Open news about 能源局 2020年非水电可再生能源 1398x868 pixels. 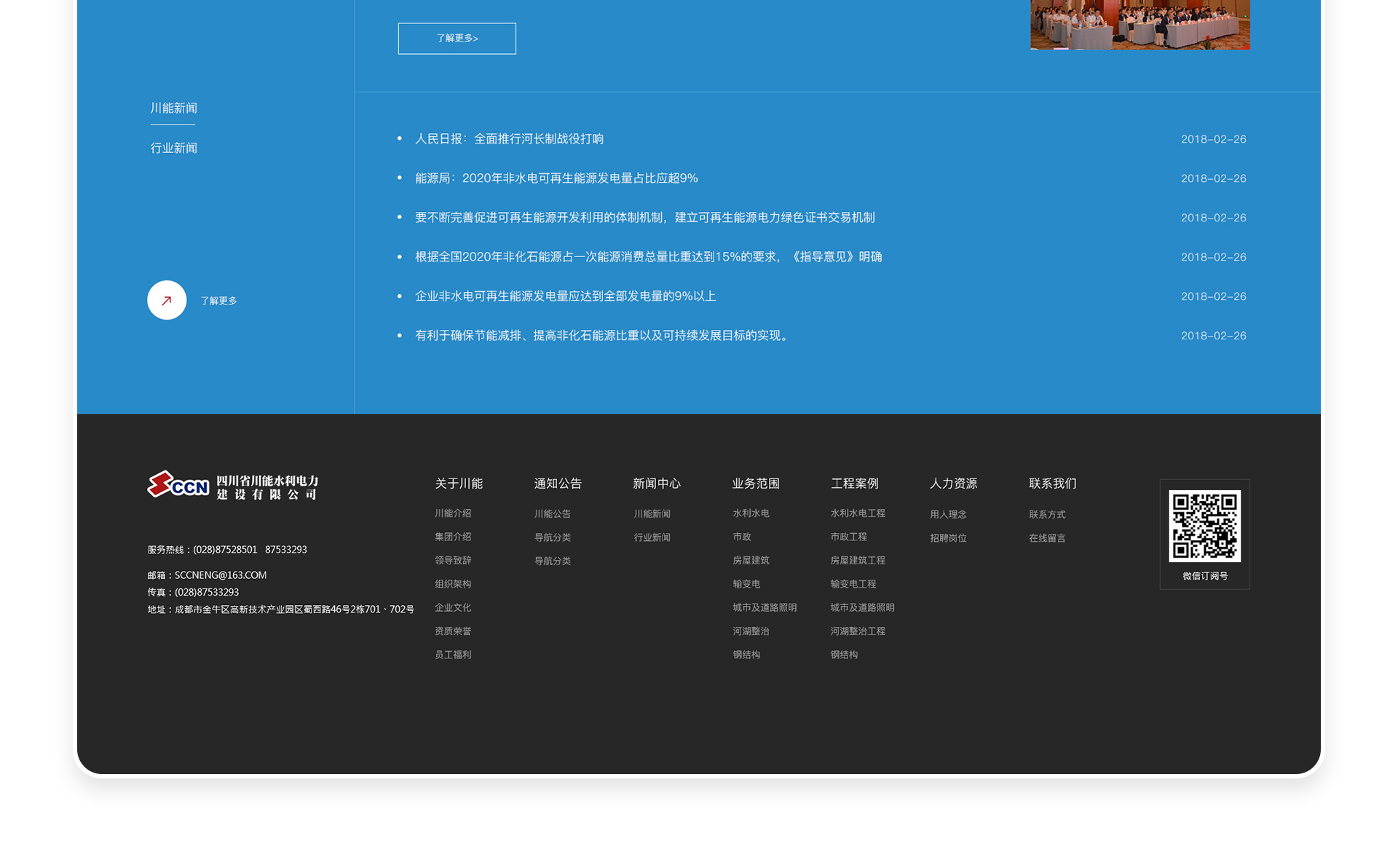tap(556, 178)
